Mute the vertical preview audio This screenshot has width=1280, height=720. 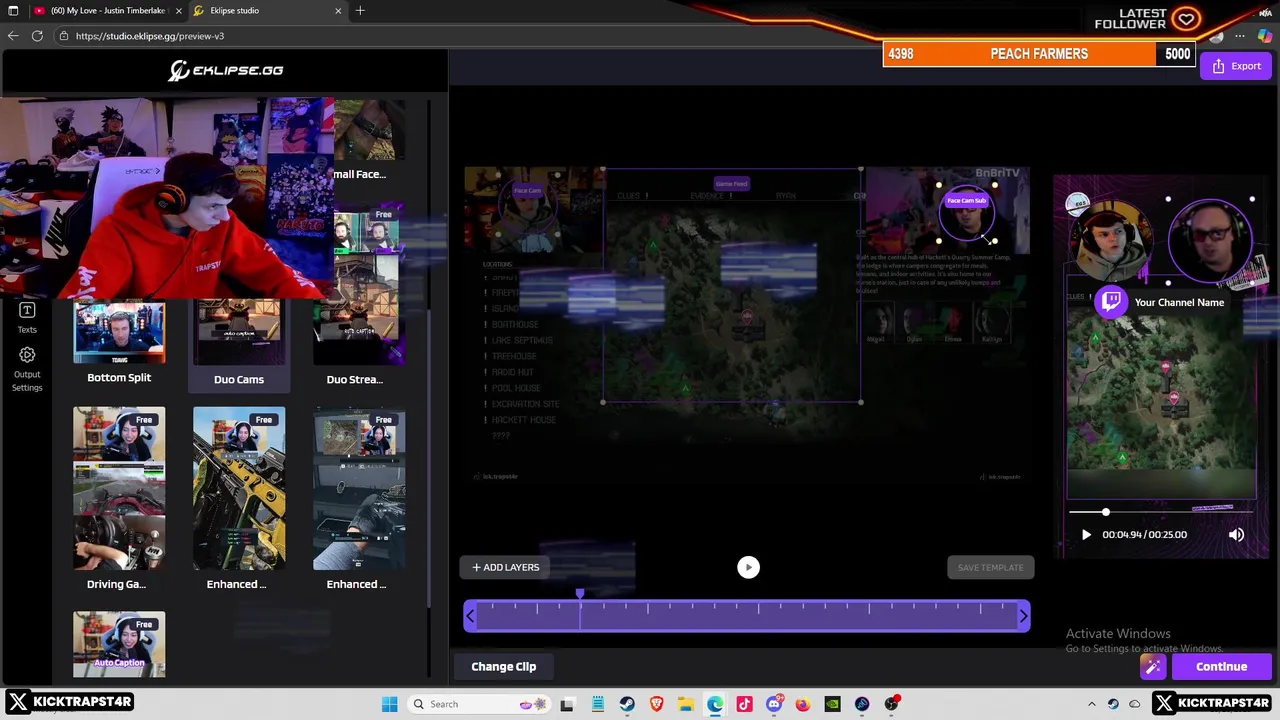[1237, 535]
